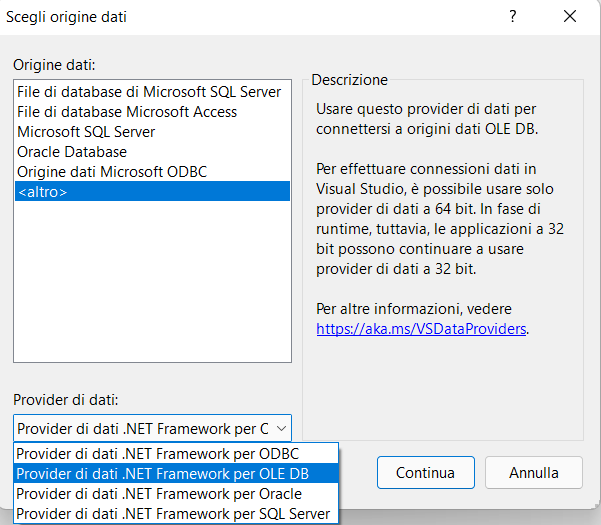Choose 'Provider di dati .NET Framework per SQL Server'
601x525 pixels.
click(x=176, y=514)
